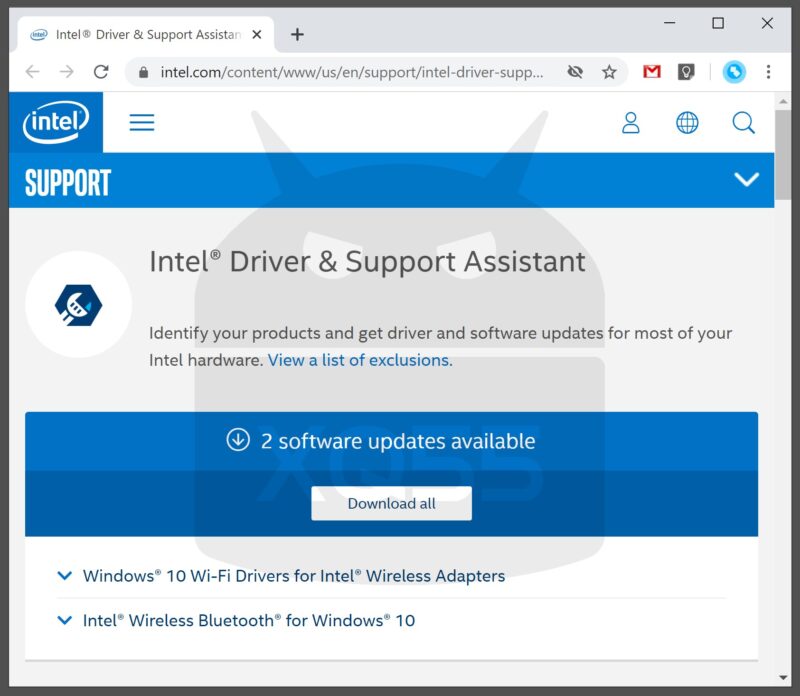This screenshot has height=696, width=800.
Task: Open the View a list of exclusions link
Action: pos(360,360)
